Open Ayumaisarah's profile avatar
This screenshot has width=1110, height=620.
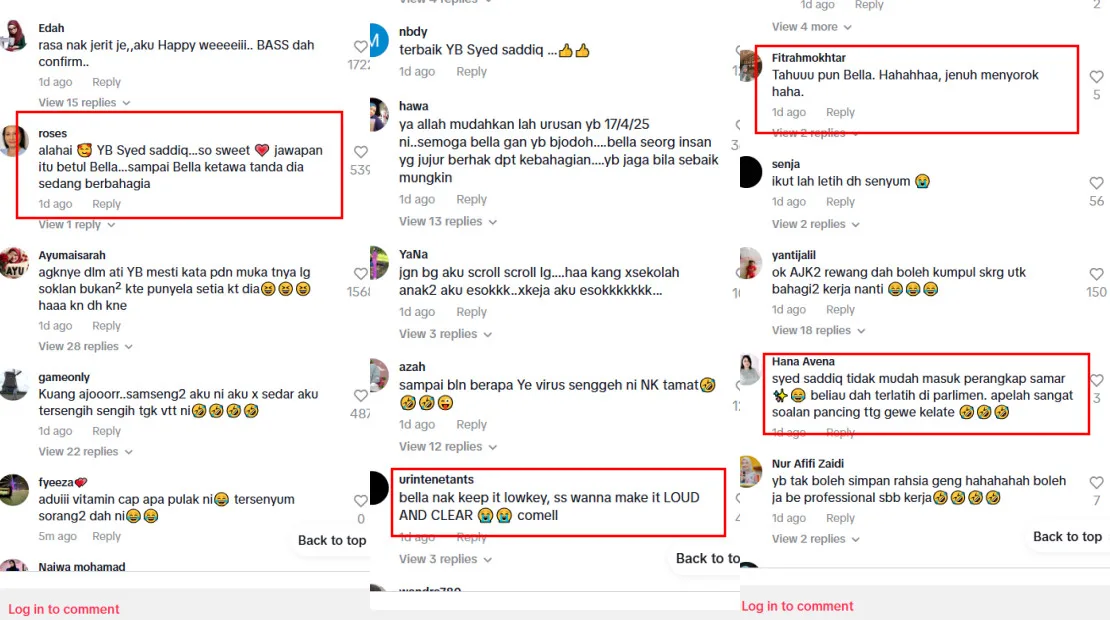coord(14,264)
